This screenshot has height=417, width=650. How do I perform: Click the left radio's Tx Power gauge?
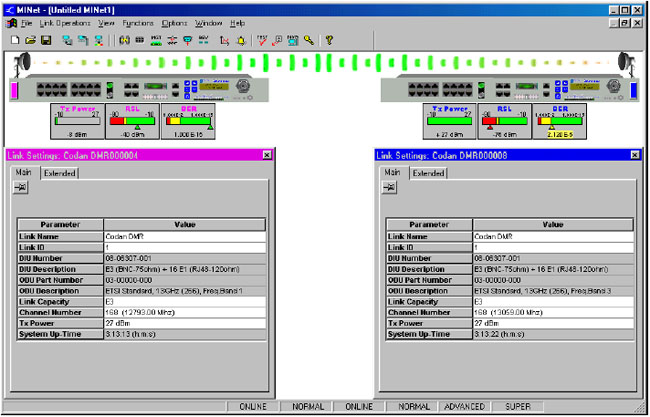[78, 121]
